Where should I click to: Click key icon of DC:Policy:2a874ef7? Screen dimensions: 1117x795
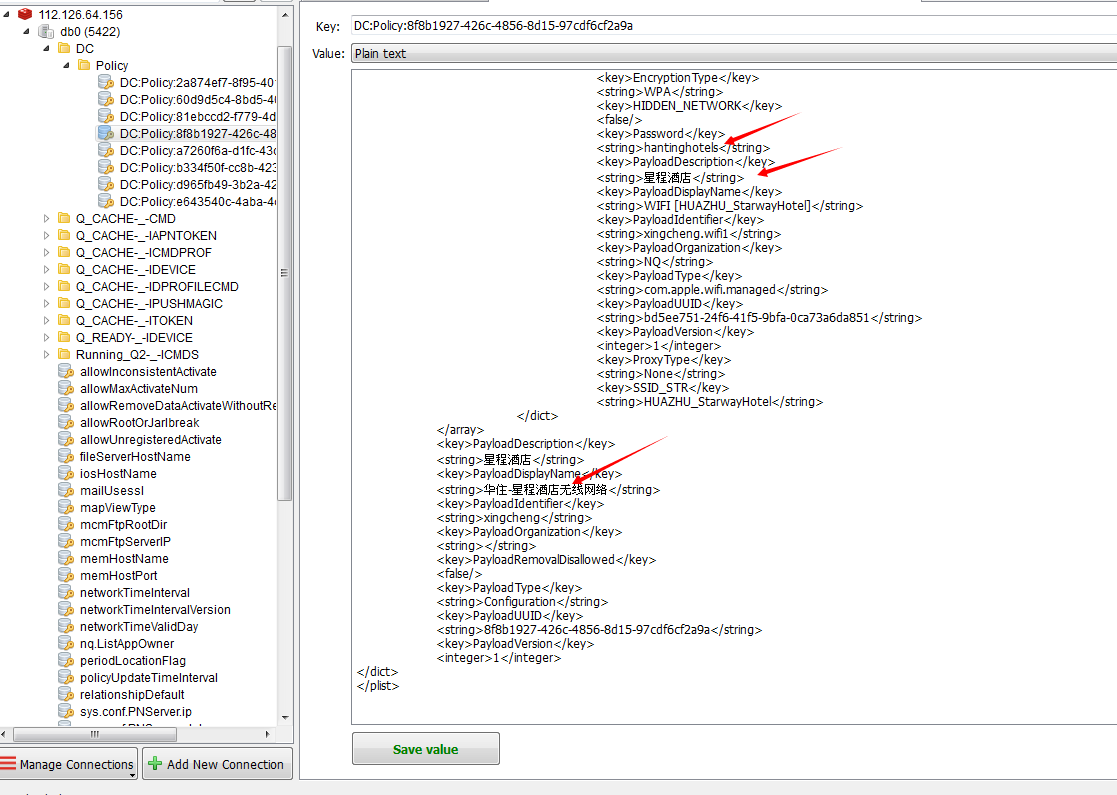pos(105,82)
